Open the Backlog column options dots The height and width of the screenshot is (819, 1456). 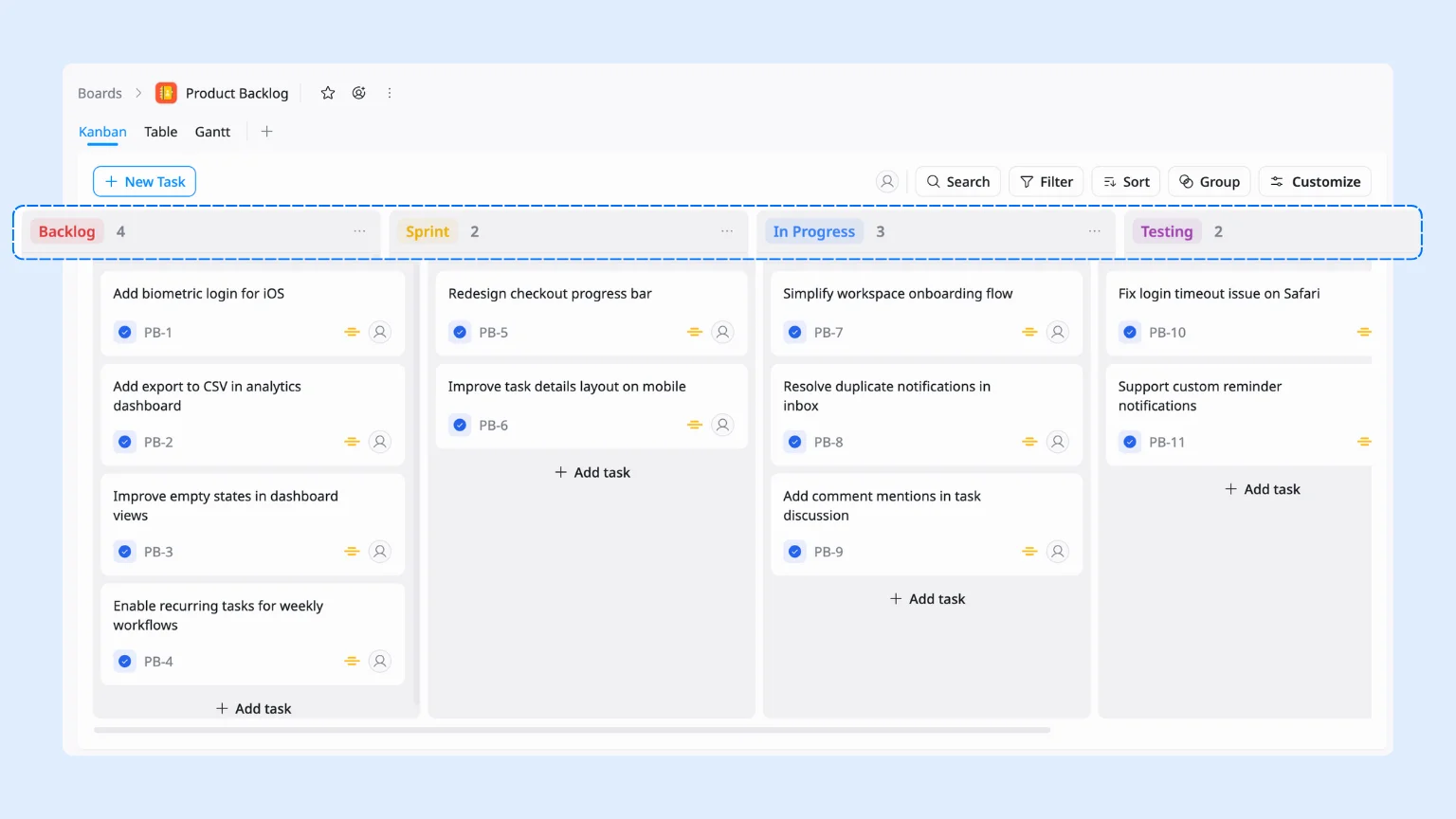[360, 231]
